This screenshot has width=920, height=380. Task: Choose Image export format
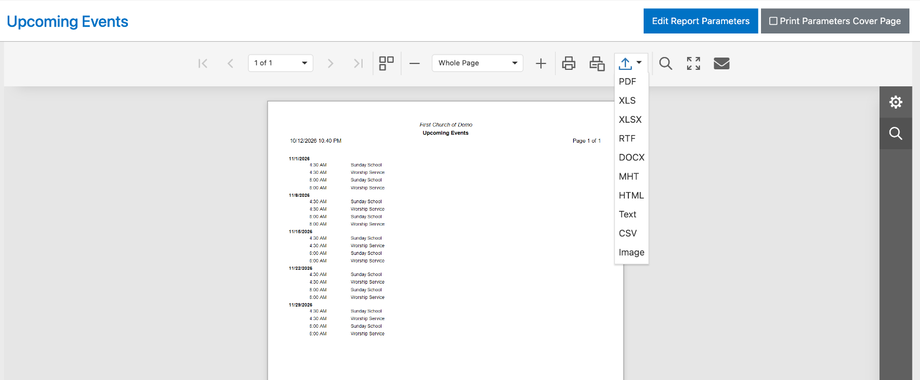click(x=631, y=252)
